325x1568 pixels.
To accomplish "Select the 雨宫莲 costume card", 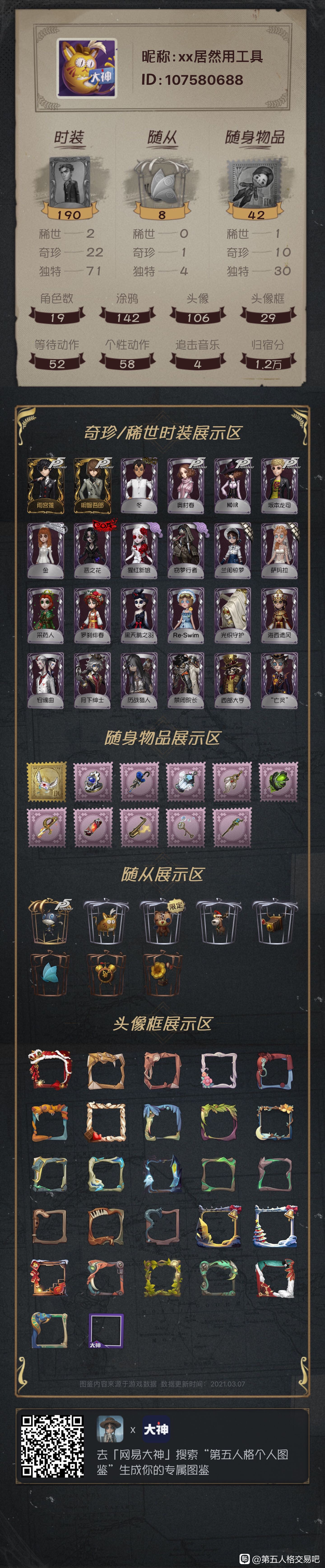I will [x=45, y=485].
